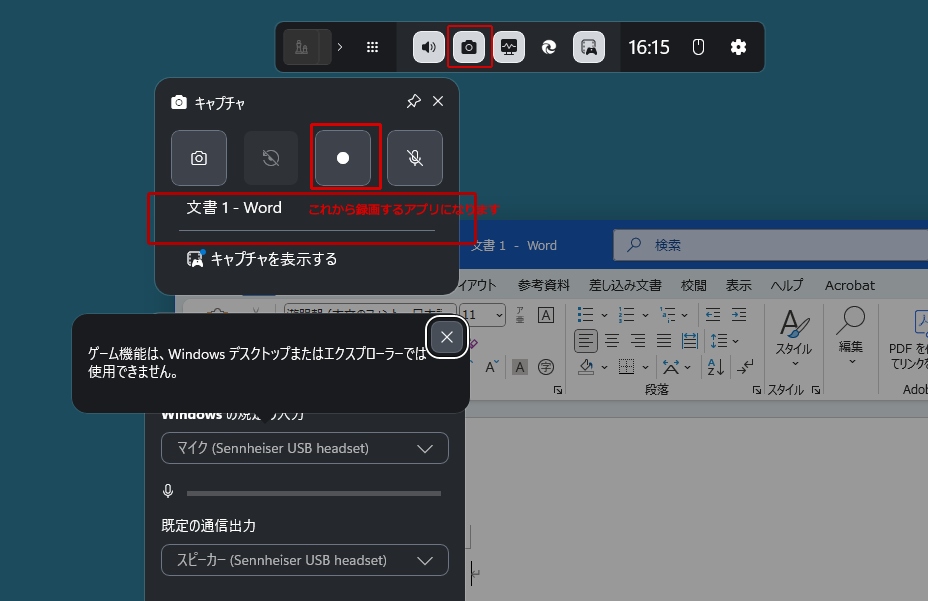Open the References tab in Word
Viewport: 928px width, 601px height.
(x=543, y=285)
